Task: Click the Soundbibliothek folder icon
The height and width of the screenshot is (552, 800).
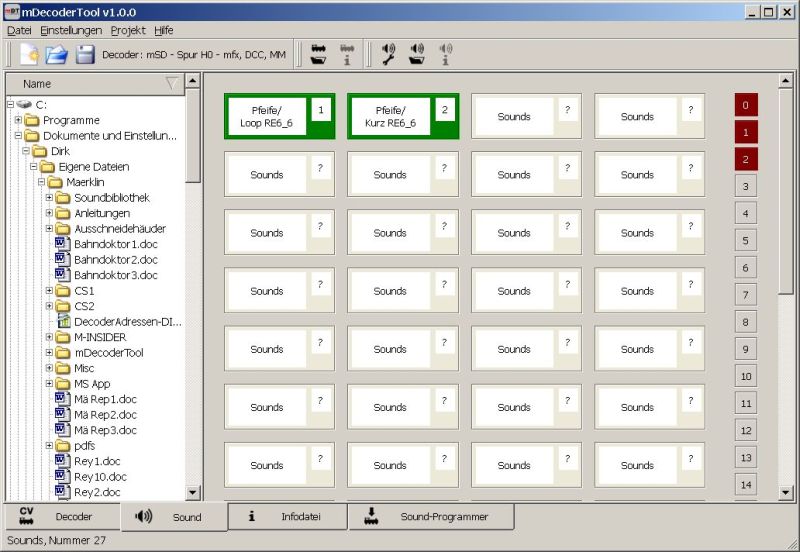Action: (x=63, y=197)
